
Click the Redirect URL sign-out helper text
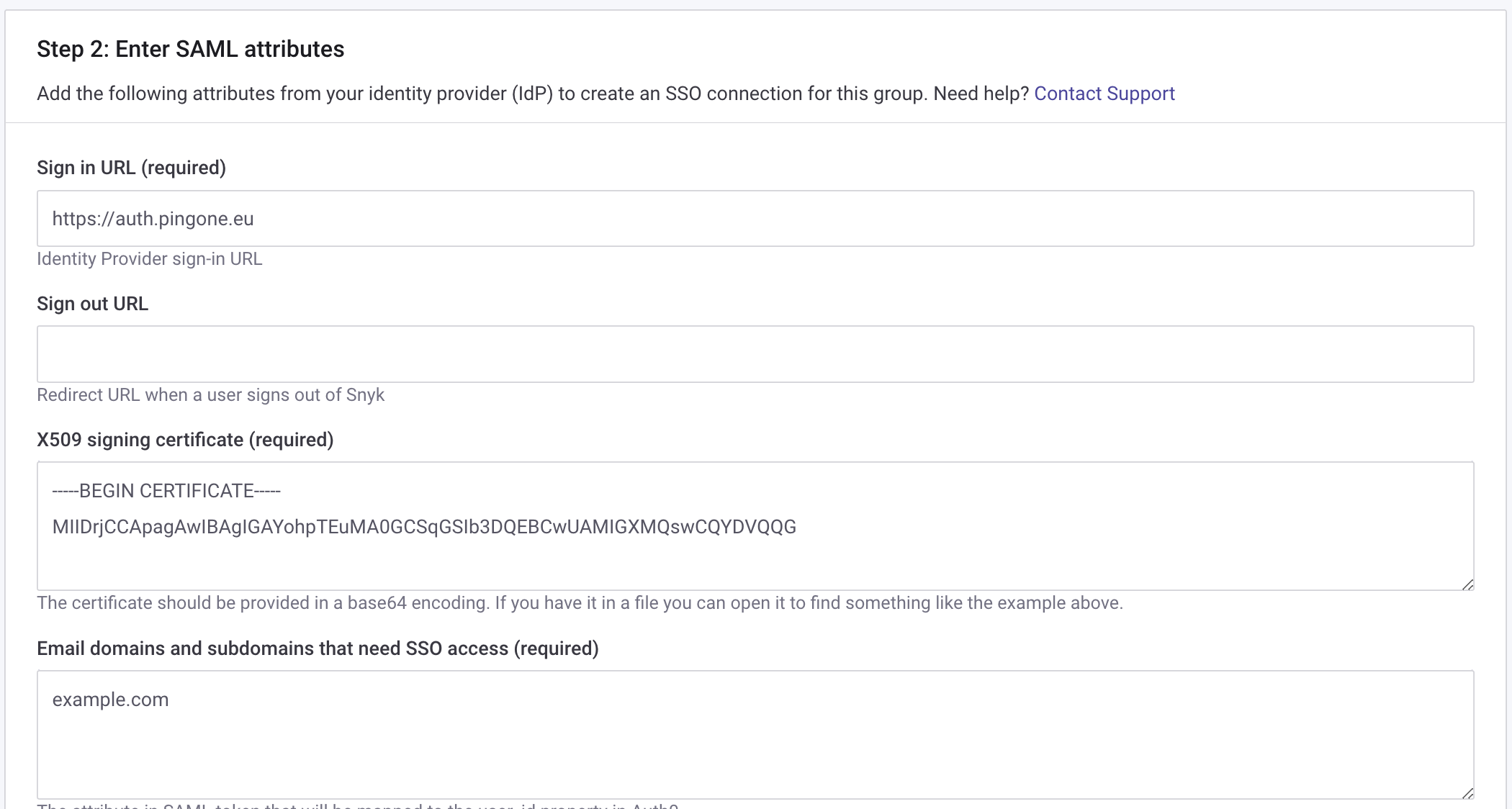(210, 394)
